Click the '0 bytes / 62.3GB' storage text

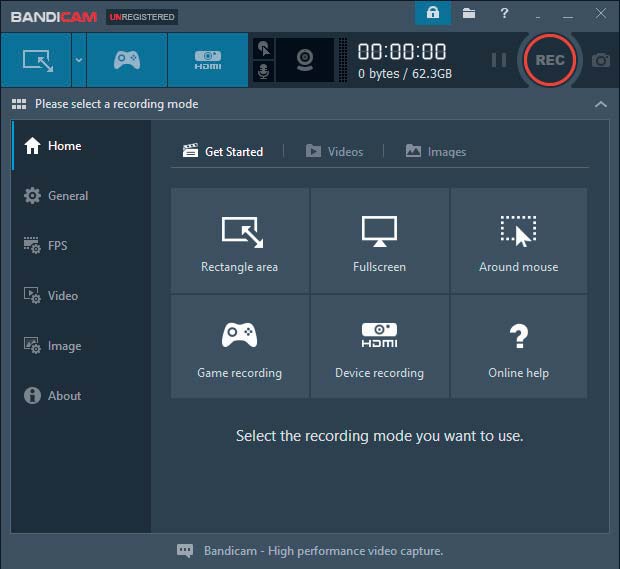coord(405,74)
